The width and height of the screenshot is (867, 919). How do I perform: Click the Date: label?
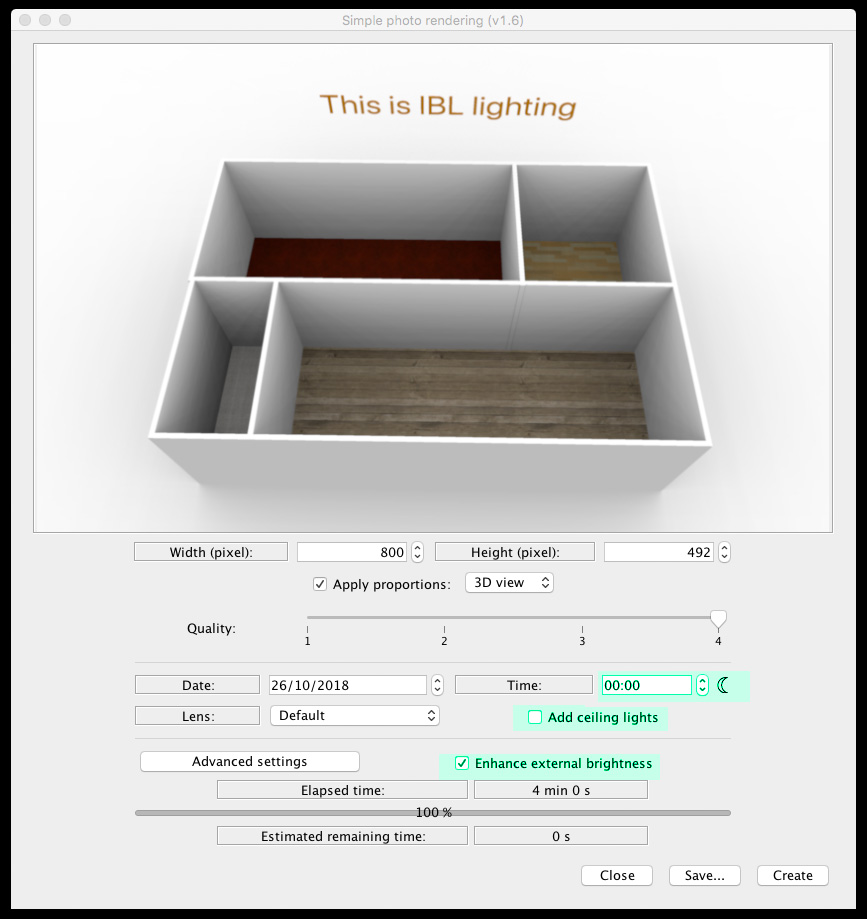(x=198, y=685)
